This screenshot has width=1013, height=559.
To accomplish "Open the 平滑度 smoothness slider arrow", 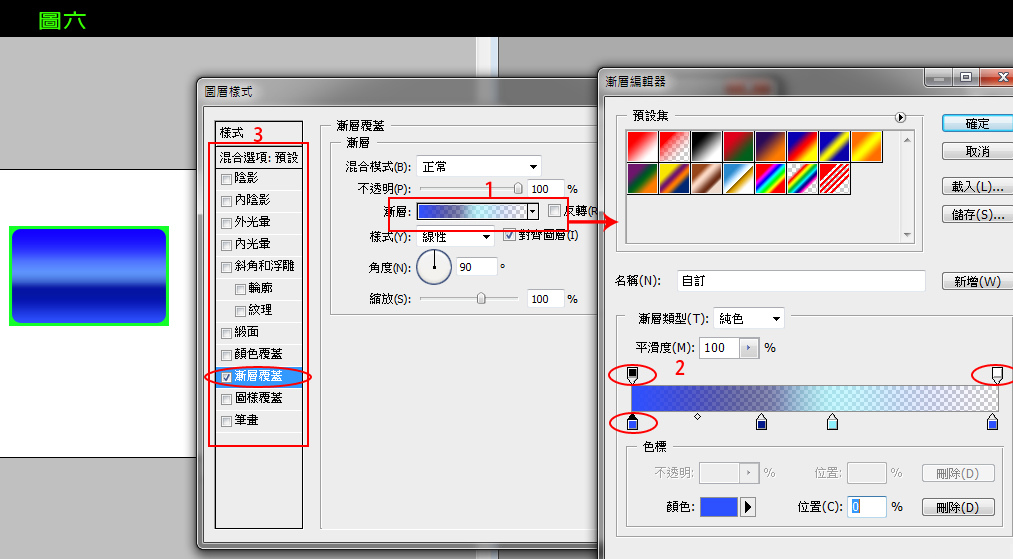I will pyautogui.click(x=749, y=348).
